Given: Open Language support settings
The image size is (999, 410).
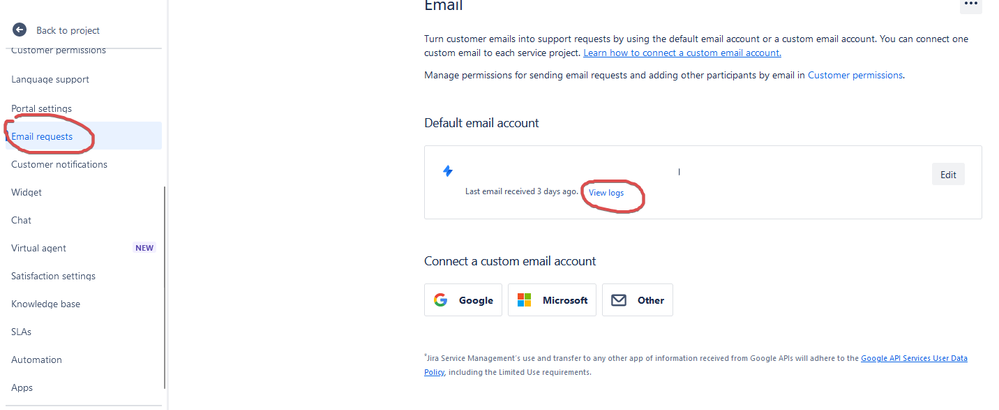Looking at the screenshot, I should [50, 80].
